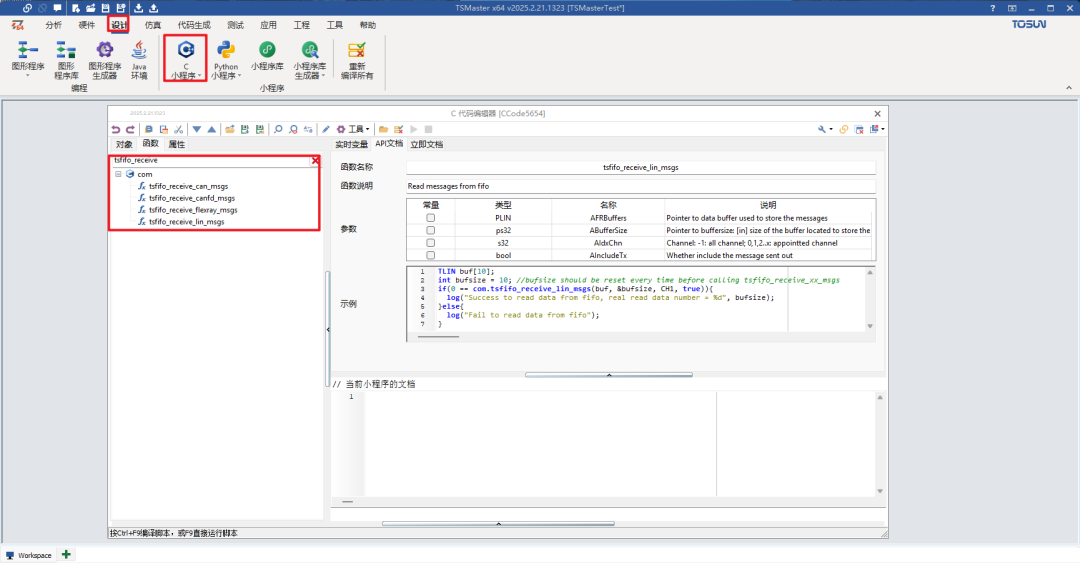Click the question mark help icon
This screenshot has height=563, width=1080.
(993, 8)
